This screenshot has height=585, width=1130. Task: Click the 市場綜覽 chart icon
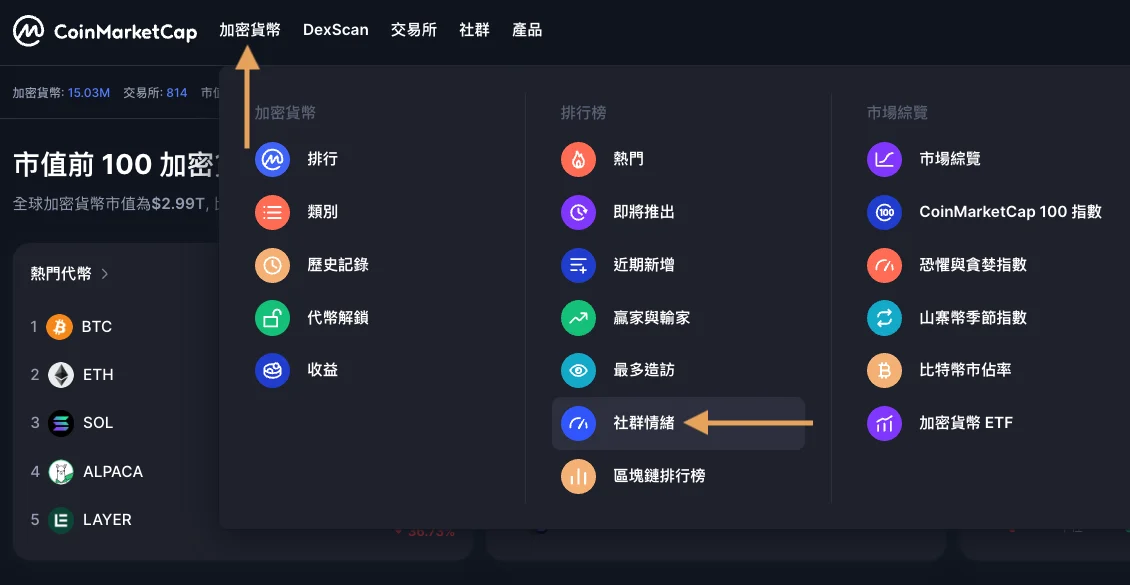(884, 159)
